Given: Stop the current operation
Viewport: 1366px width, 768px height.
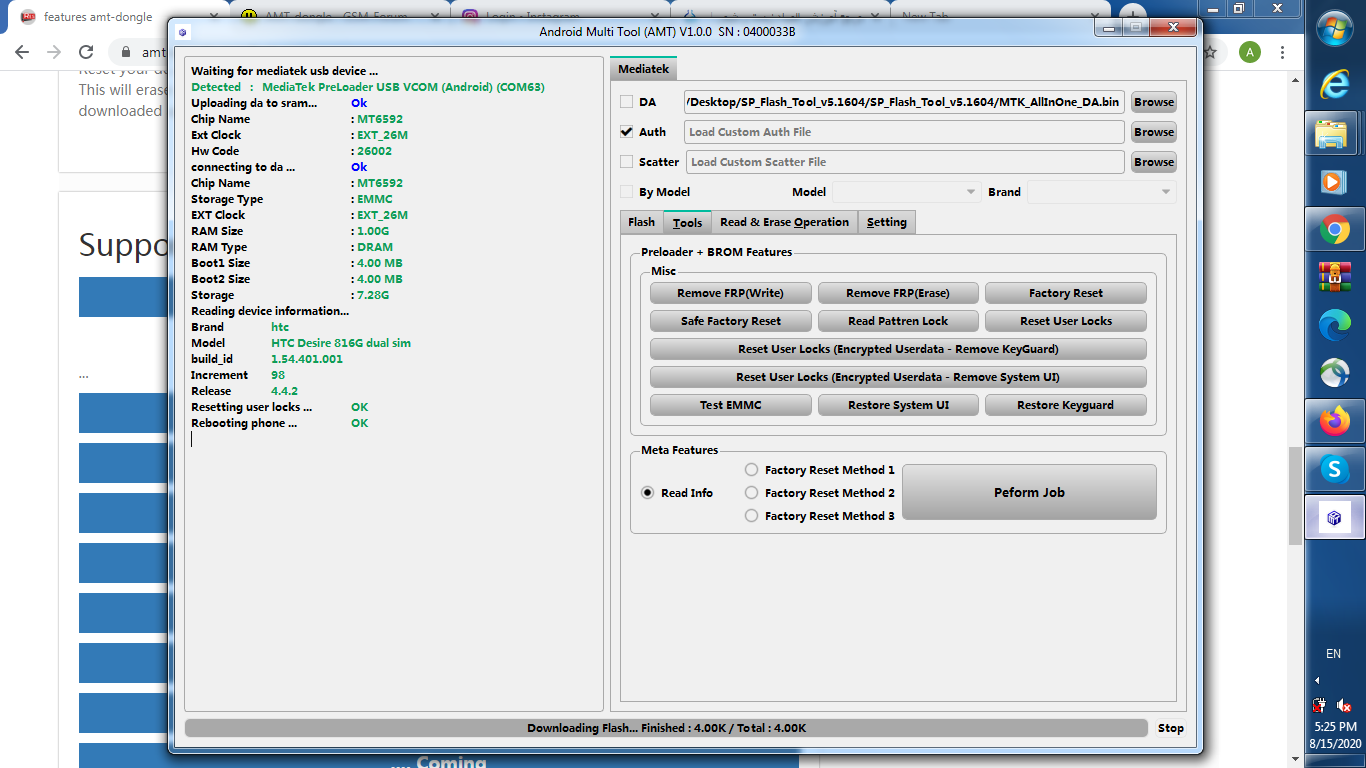Looking at the screenshot, I should tap(1170, 728).
